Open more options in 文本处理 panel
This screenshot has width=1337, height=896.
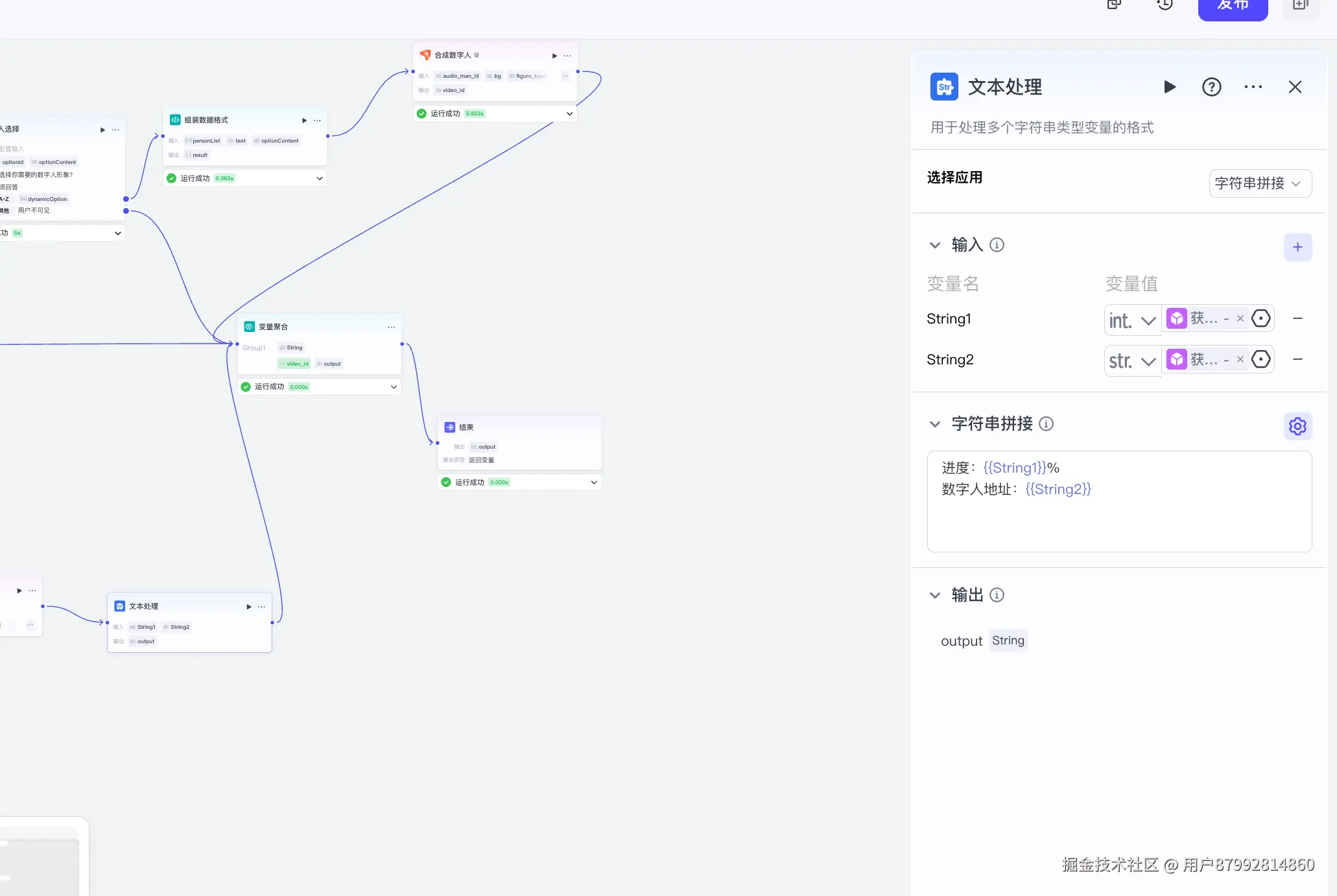point(1253,87)
